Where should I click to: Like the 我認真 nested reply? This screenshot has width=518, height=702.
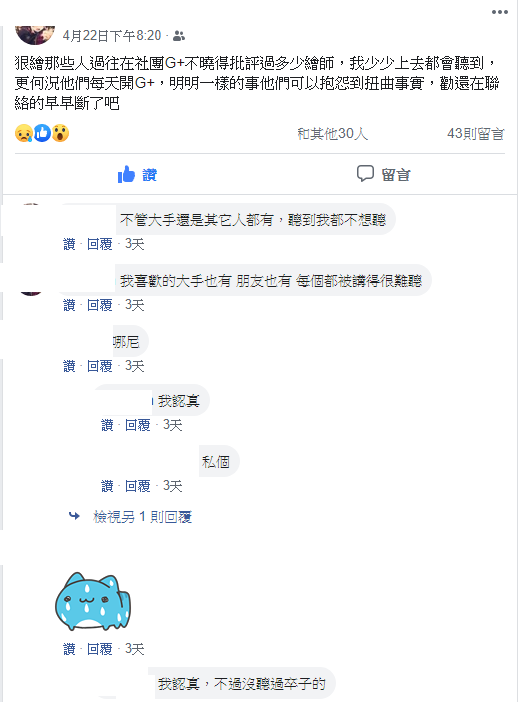(x=107, y=425)
